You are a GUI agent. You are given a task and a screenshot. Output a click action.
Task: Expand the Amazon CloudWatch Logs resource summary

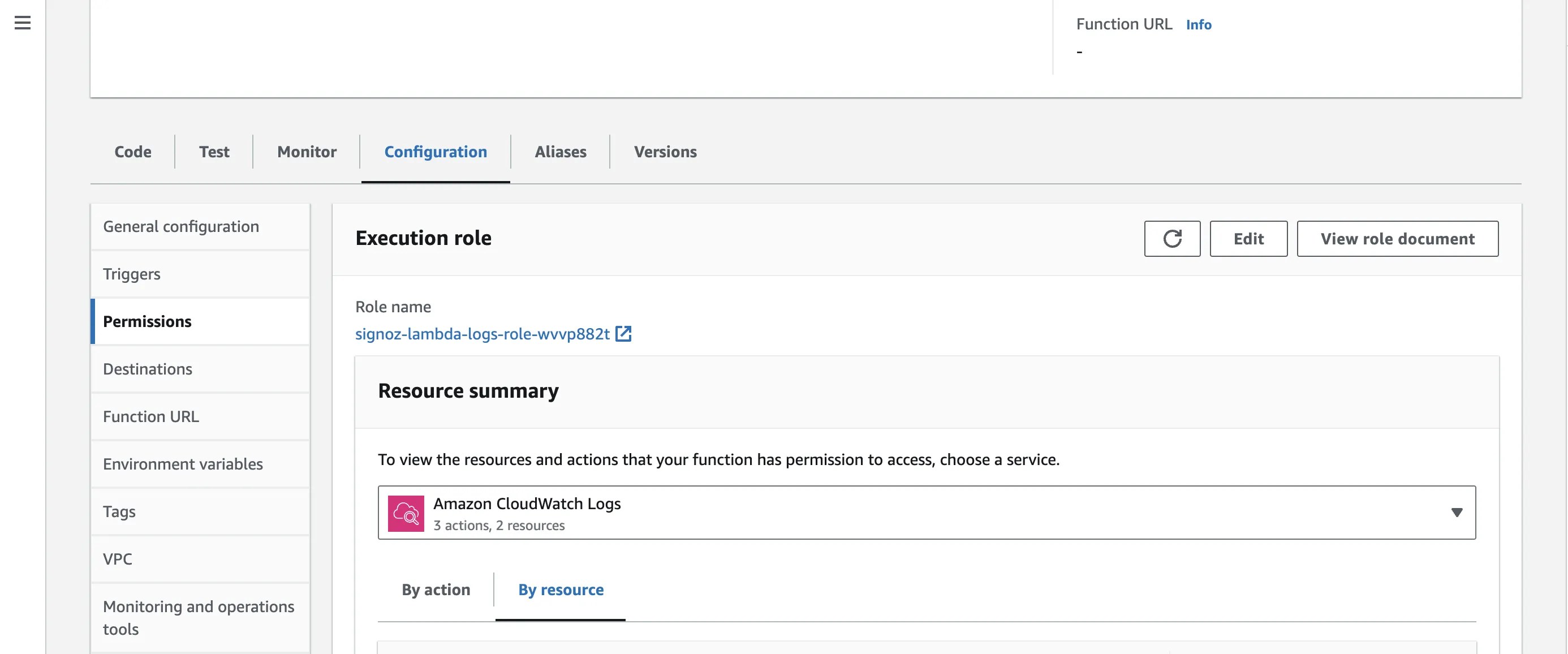tap(1457, 512)
